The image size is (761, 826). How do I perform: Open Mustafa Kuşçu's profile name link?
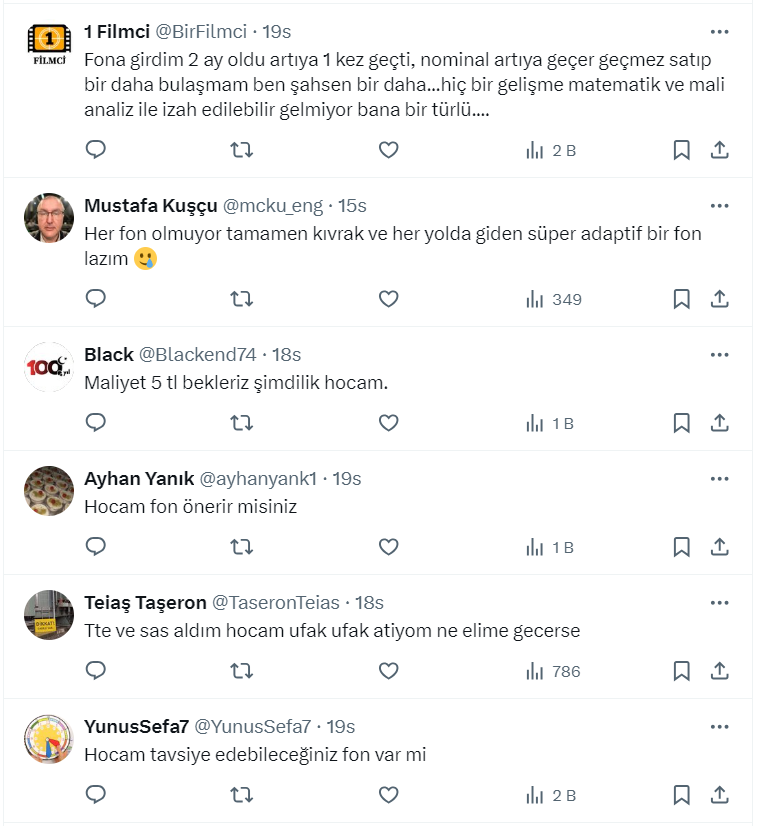click(150, 206)
